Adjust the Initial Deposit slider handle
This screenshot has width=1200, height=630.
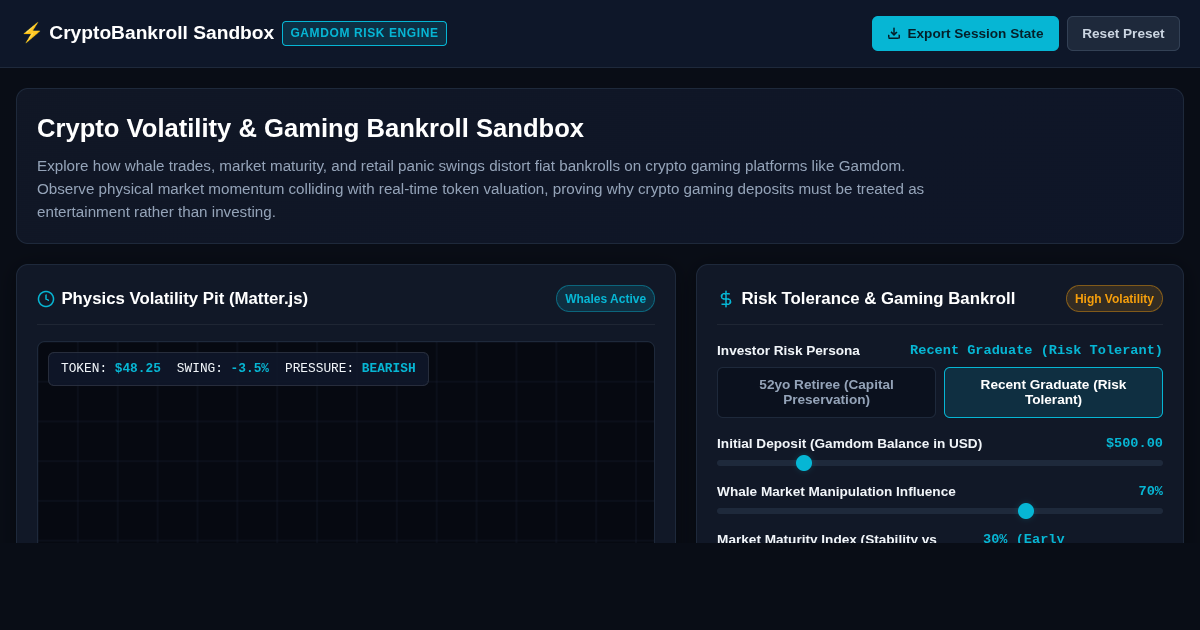tap(804, 463)
